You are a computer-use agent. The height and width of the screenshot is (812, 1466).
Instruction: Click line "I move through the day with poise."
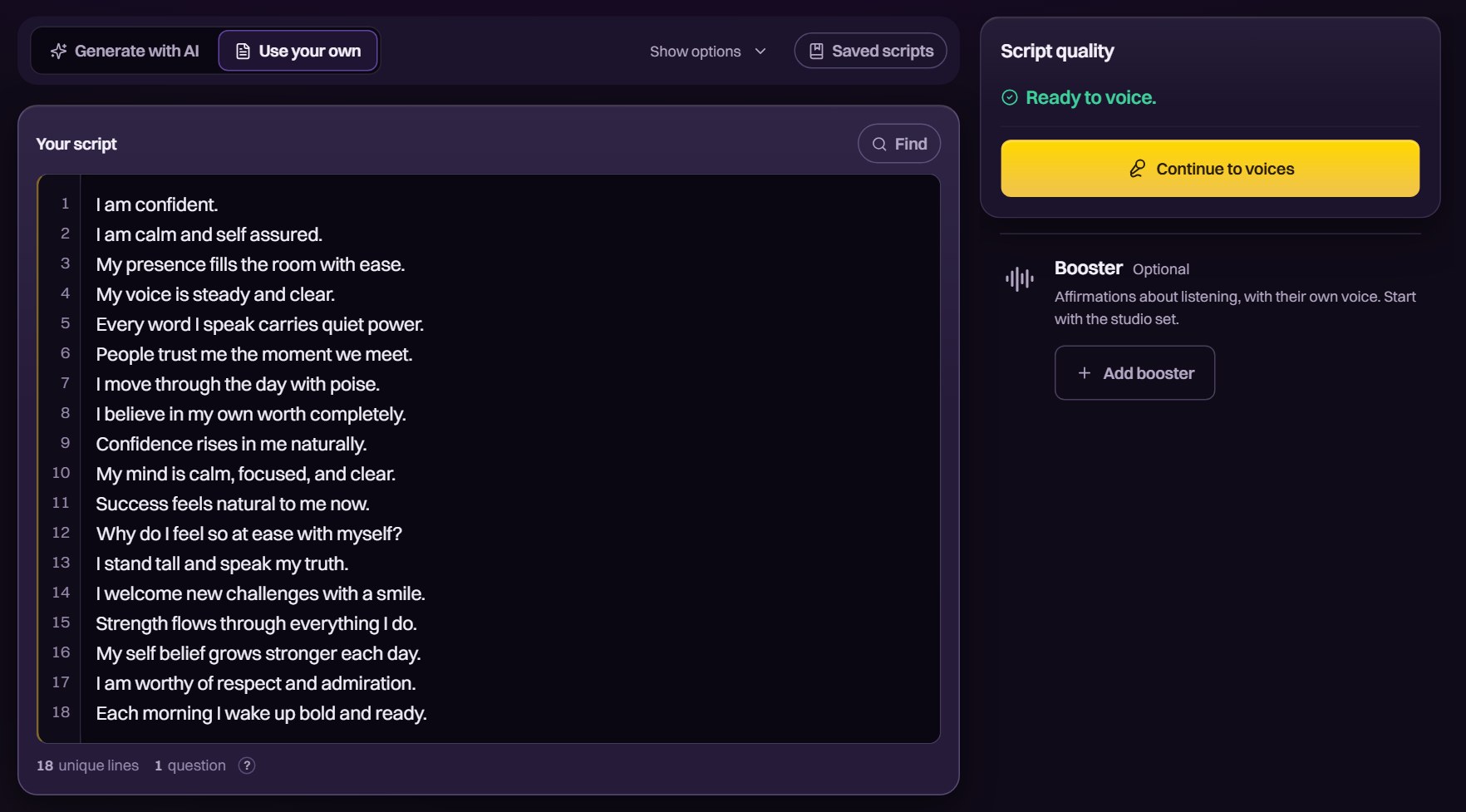click(238, 384)
